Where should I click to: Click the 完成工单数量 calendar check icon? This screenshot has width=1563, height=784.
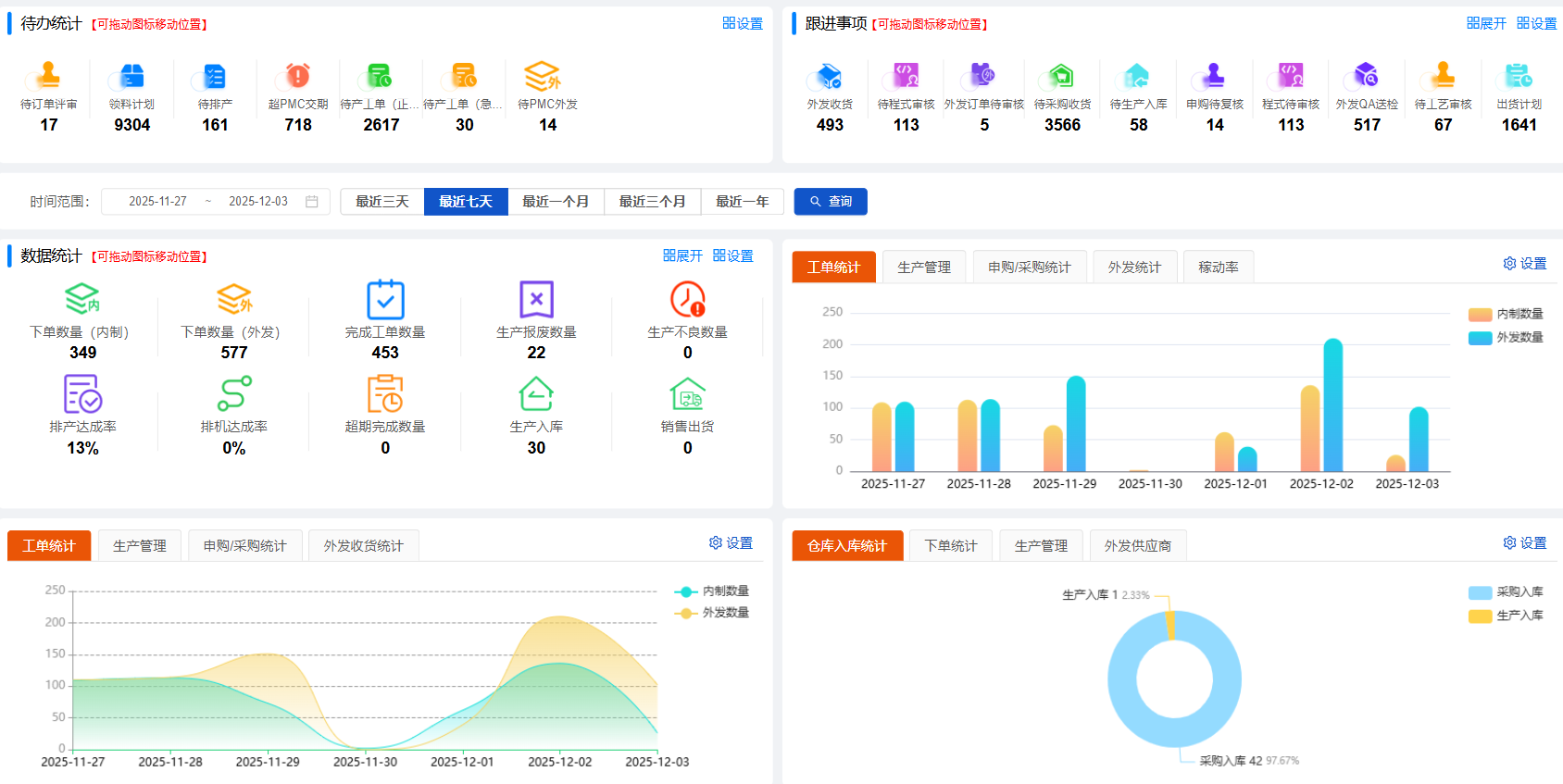point(385,300)
